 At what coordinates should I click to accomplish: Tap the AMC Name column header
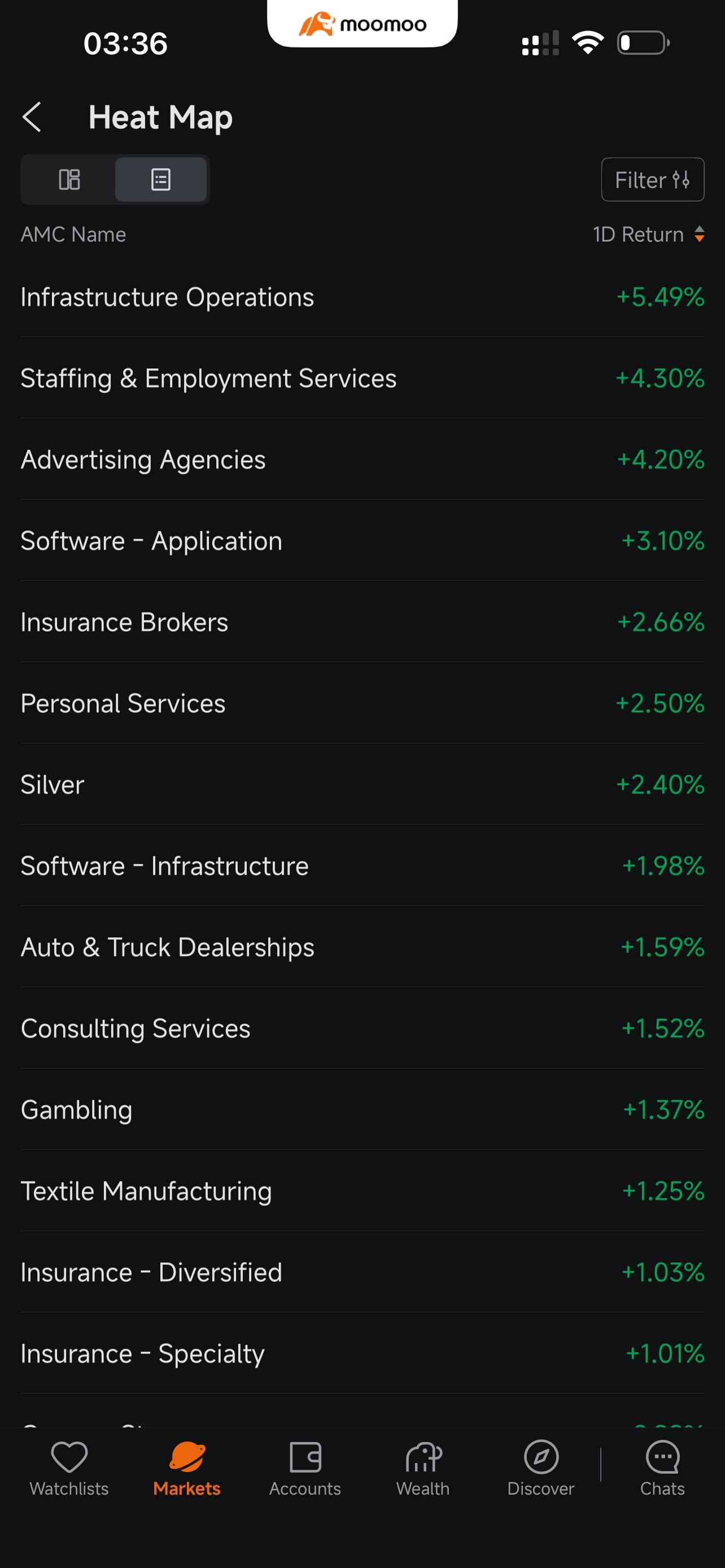(73, 234)
